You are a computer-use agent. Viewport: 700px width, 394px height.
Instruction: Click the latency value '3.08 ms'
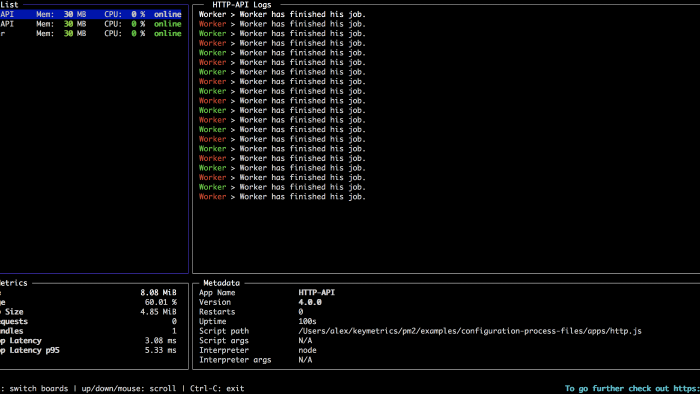coord(161,340)
